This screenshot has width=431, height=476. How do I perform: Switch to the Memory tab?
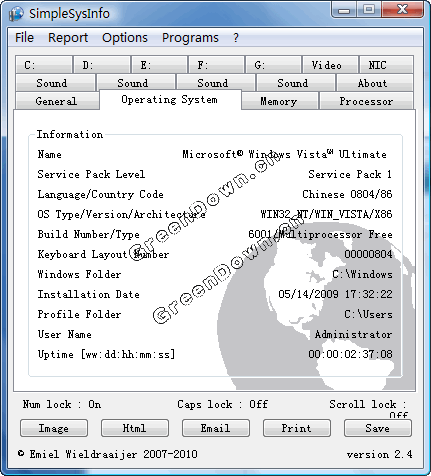coord(279,101)
